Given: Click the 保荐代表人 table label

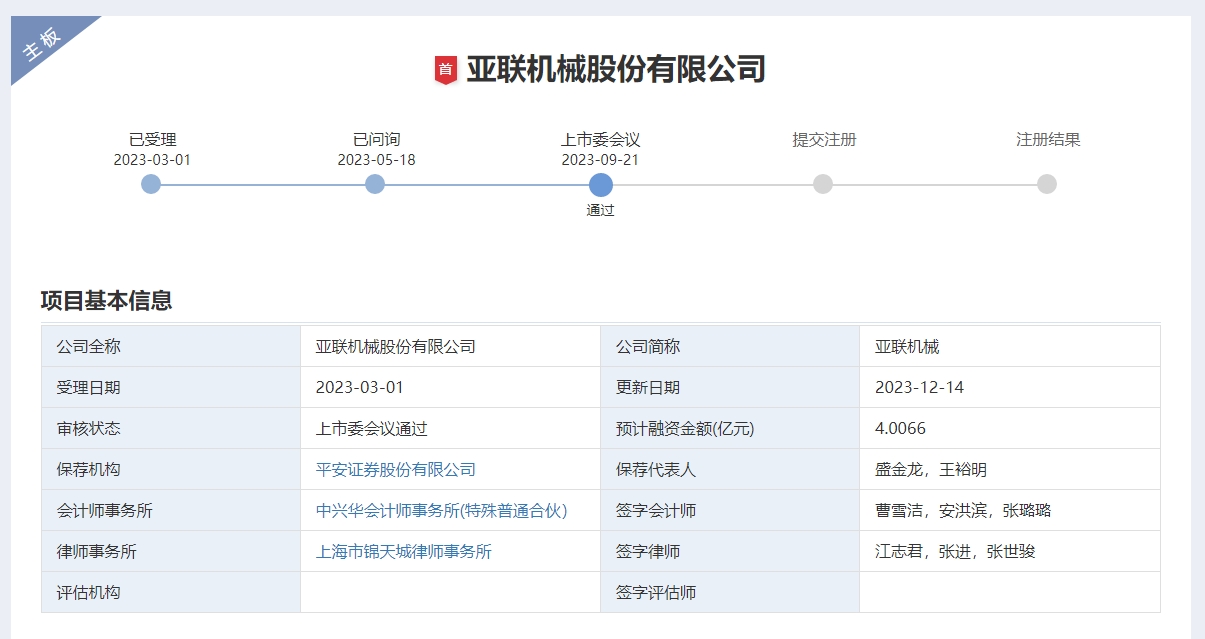Looking at the screenshot, I should point(656,470).
